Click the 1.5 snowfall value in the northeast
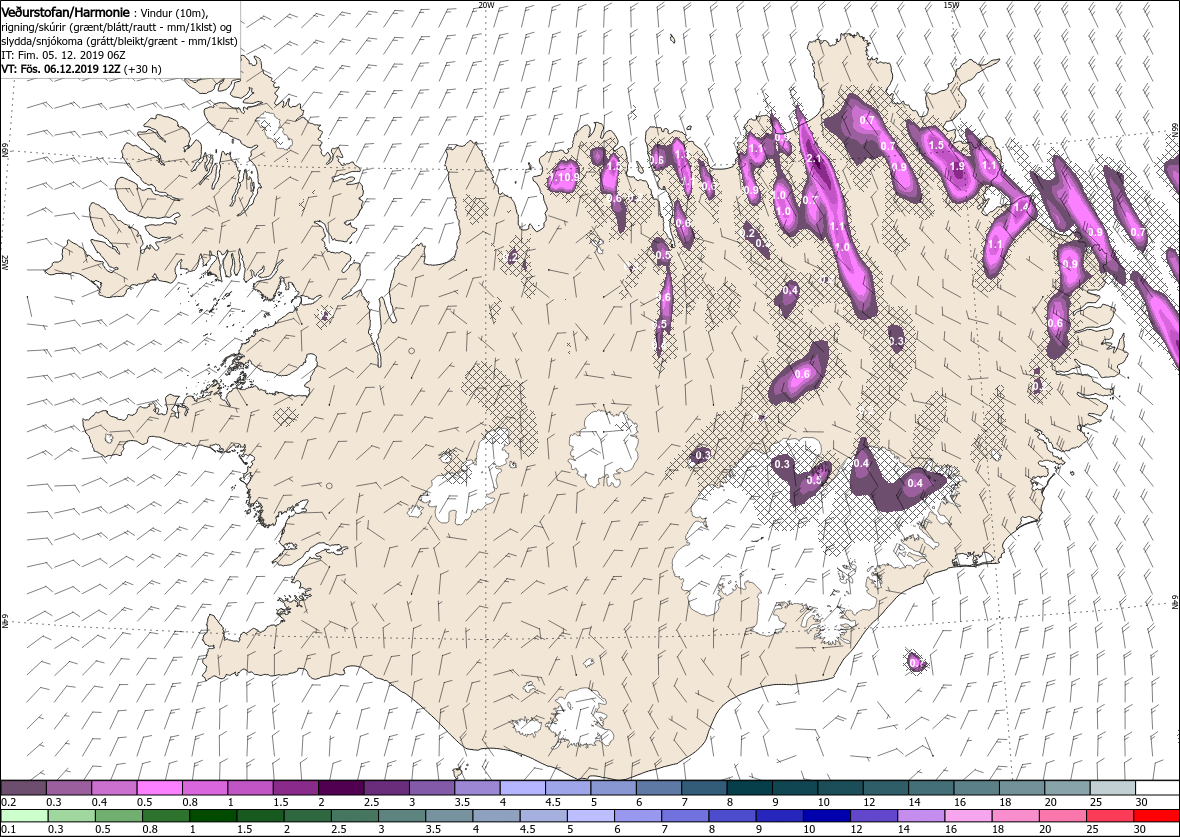 pyautogui.click(x=937, y=145)
